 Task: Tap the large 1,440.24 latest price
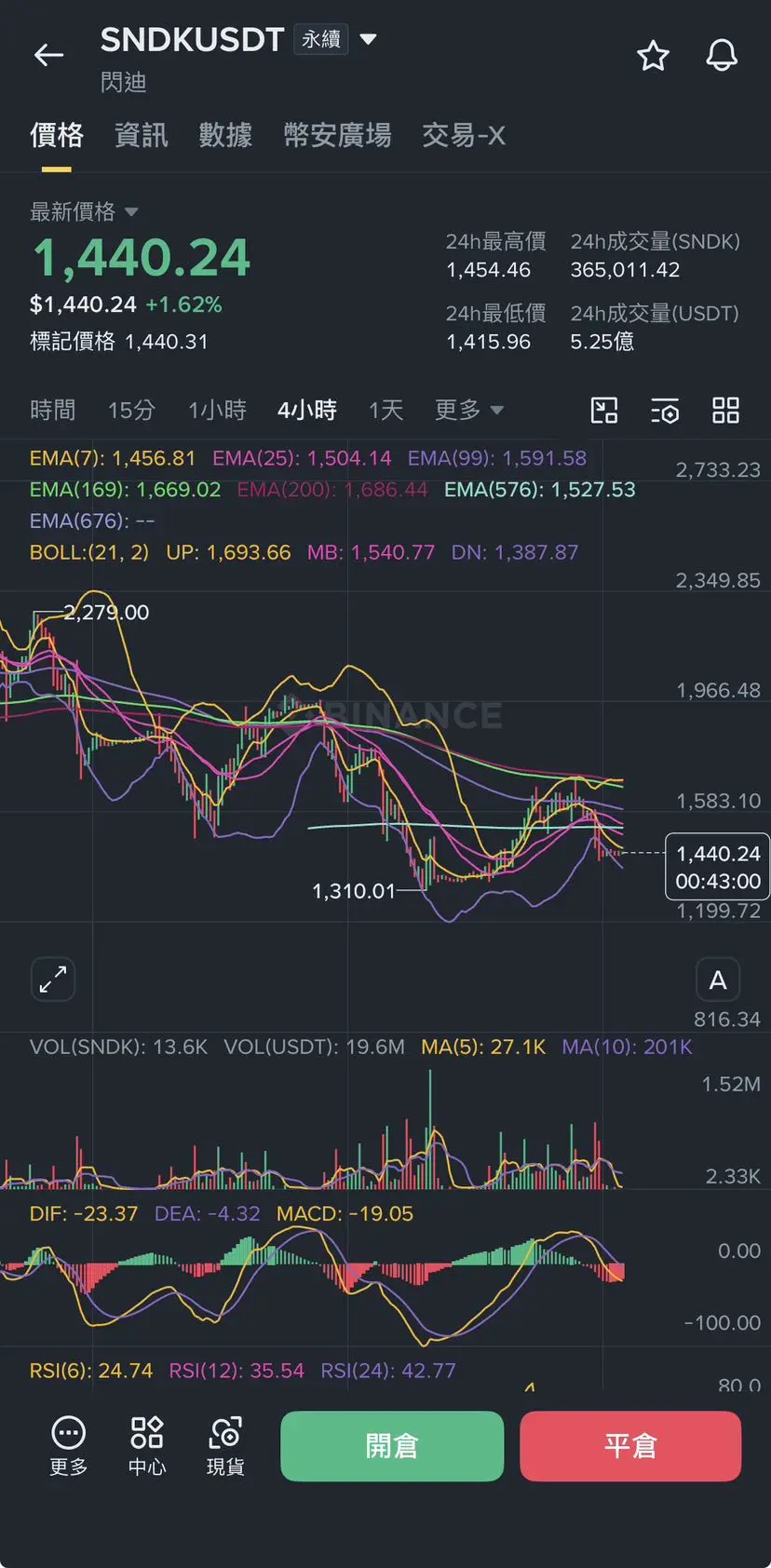coord(142,258)
